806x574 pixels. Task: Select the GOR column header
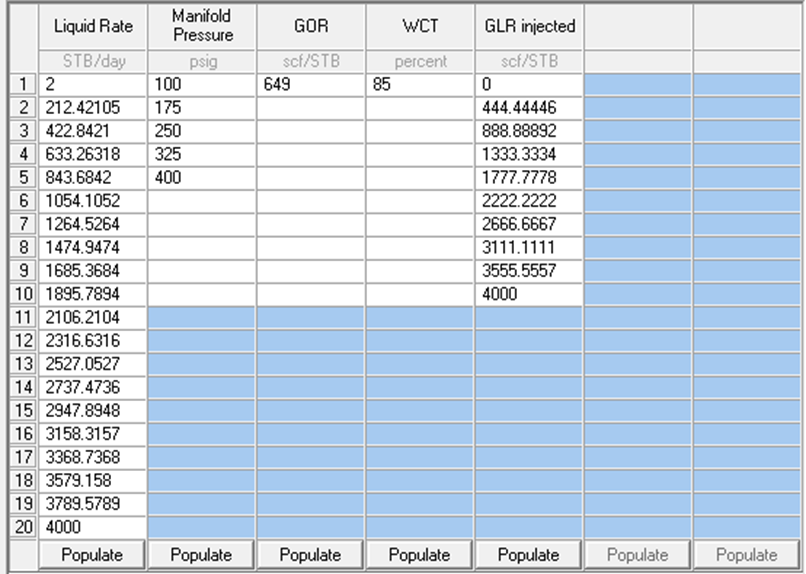(x=310, y=27)
